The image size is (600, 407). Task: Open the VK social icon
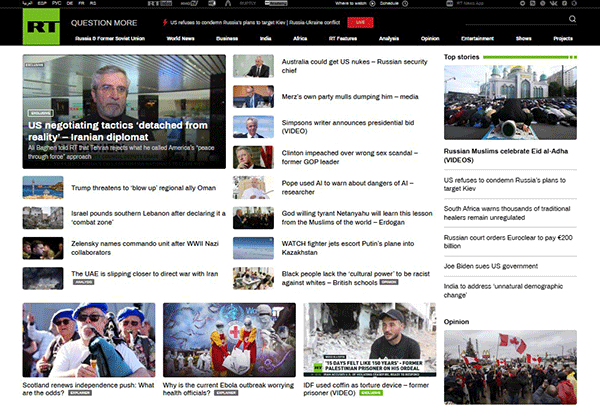pyautogui.click(x=553, y=3)
